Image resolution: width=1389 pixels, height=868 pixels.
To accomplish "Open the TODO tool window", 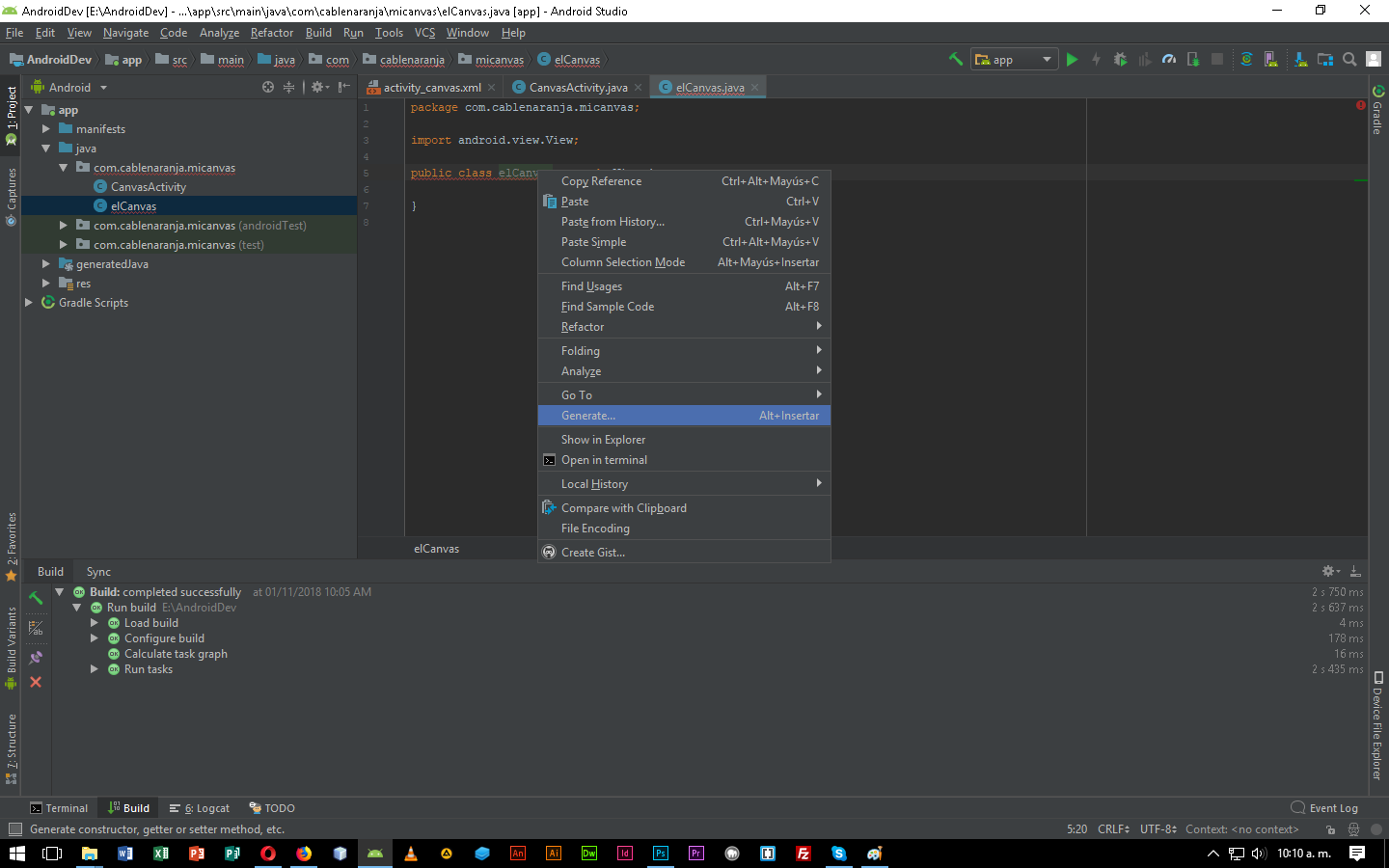I will coord(272,808).
